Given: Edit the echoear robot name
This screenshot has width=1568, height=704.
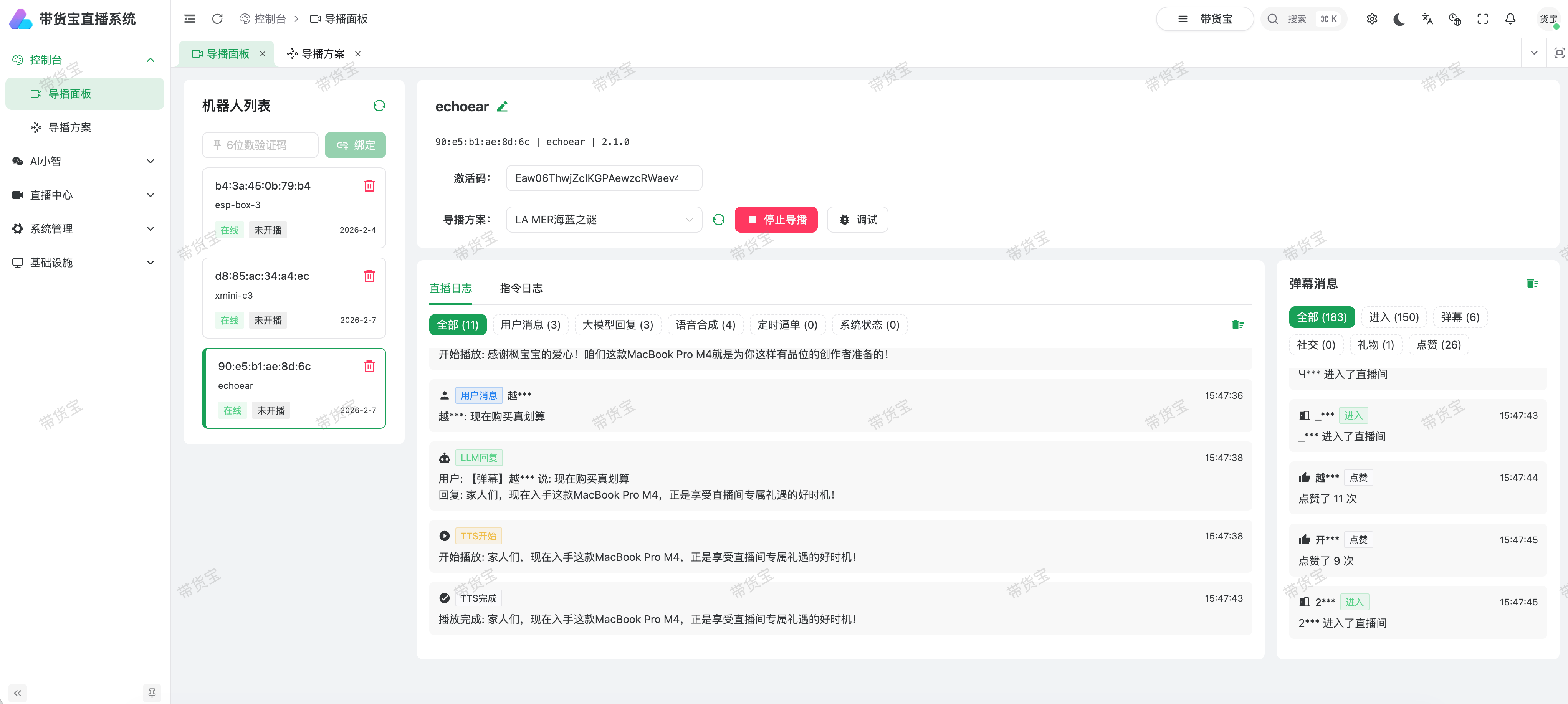Looking at the screenshot, I should pos(502,107).
